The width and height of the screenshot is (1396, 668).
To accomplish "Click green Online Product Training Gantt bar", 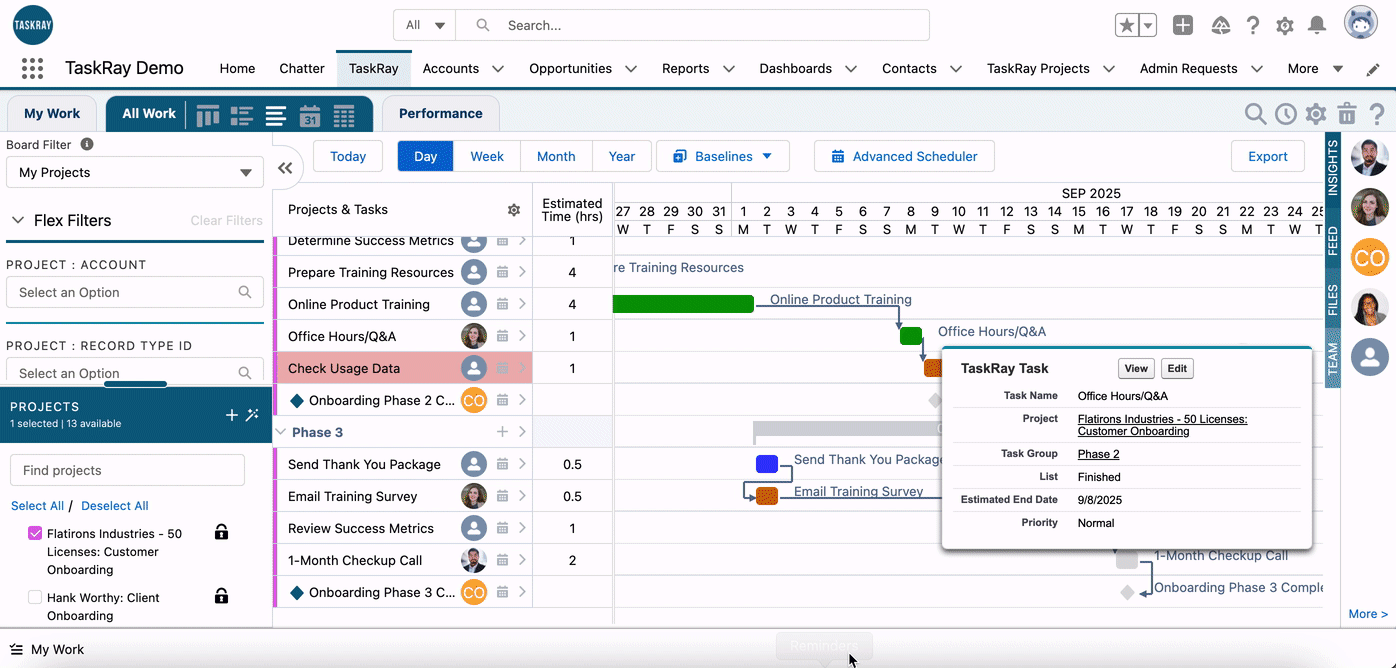I will (x=683, y=304).
